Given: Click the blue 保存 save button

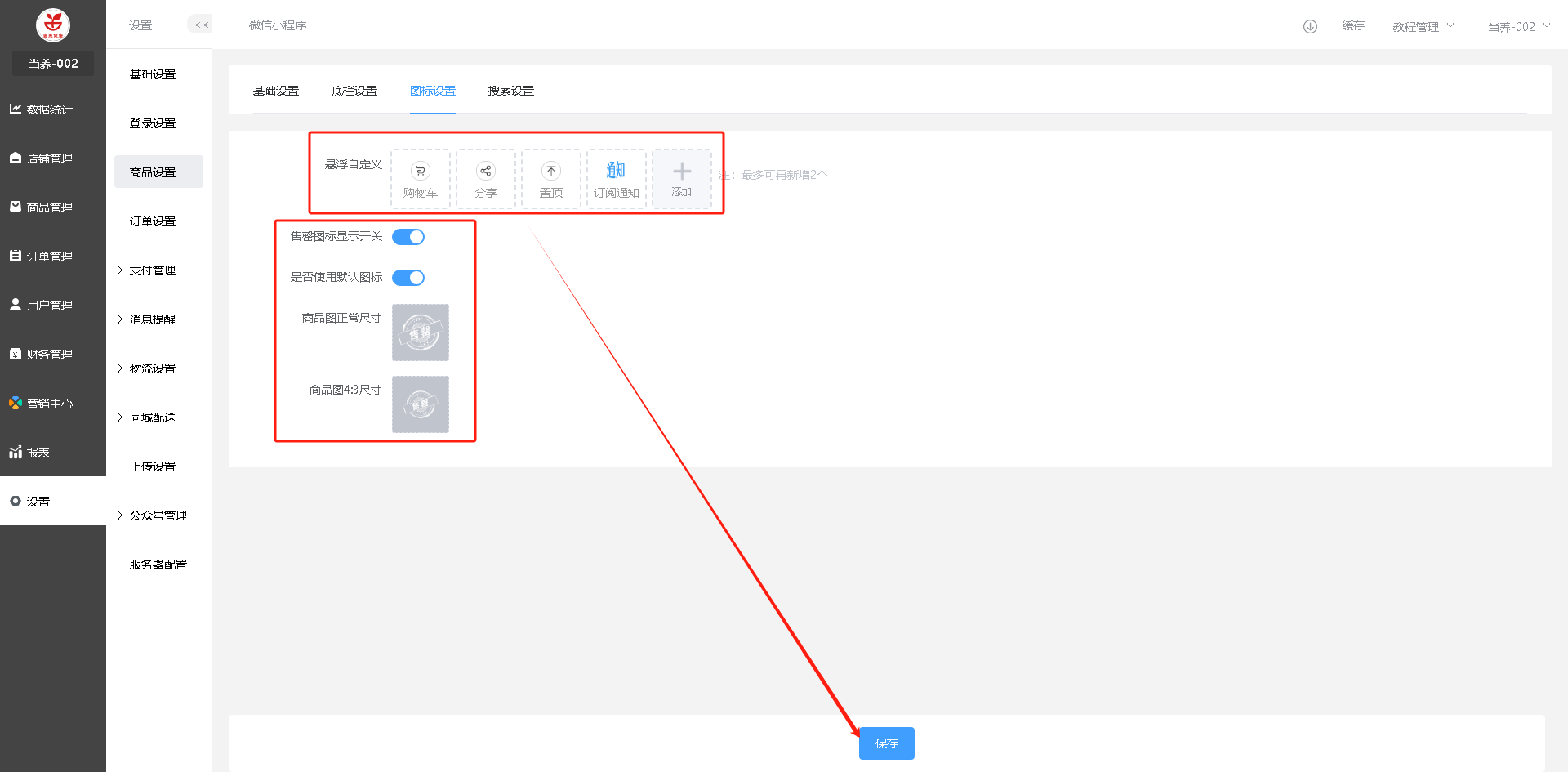Looking at the screenshot, I should [886, 743].
